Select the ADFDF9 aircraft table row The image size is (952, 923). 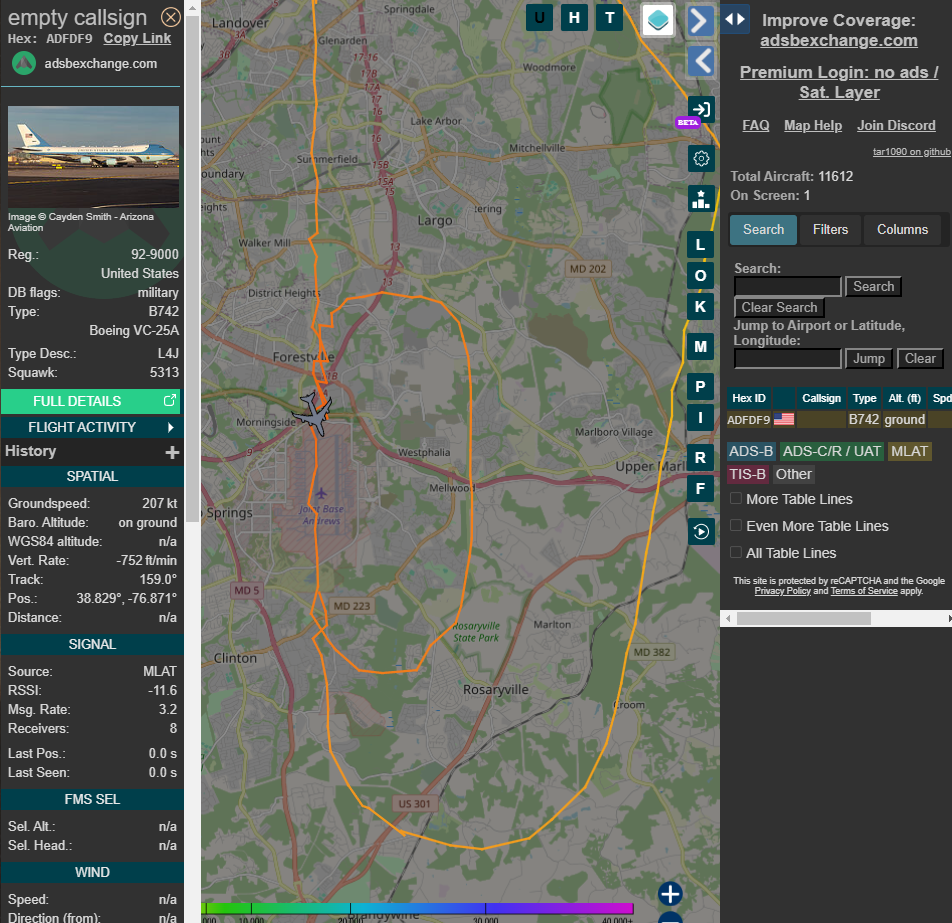pyautogui.click(x=839, y=419)
